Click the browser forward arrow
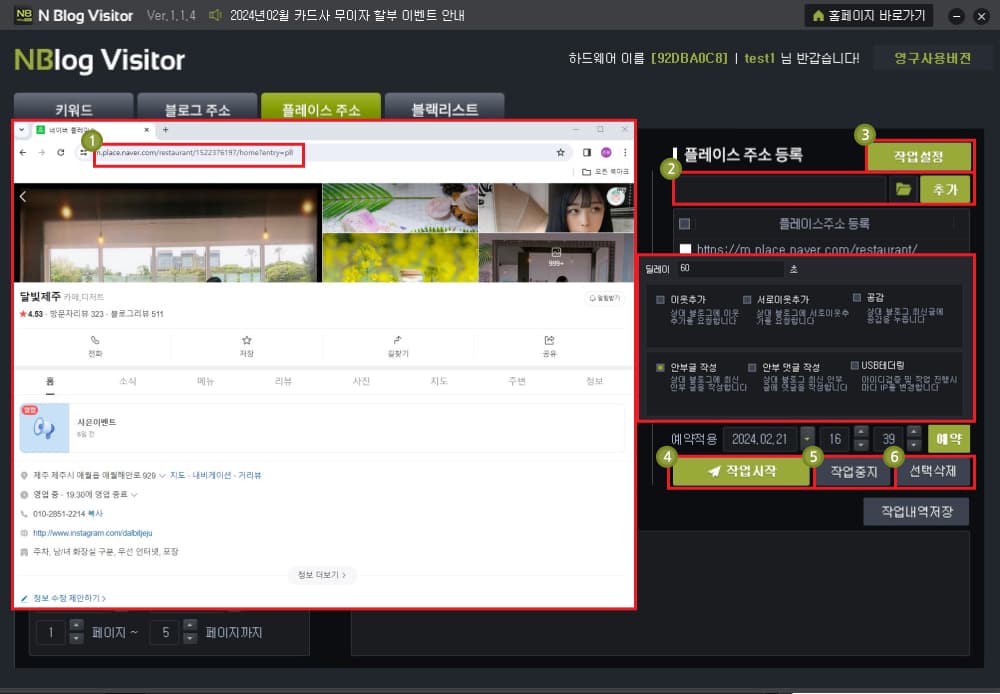 pyautogui.click(x=41, y=152)
